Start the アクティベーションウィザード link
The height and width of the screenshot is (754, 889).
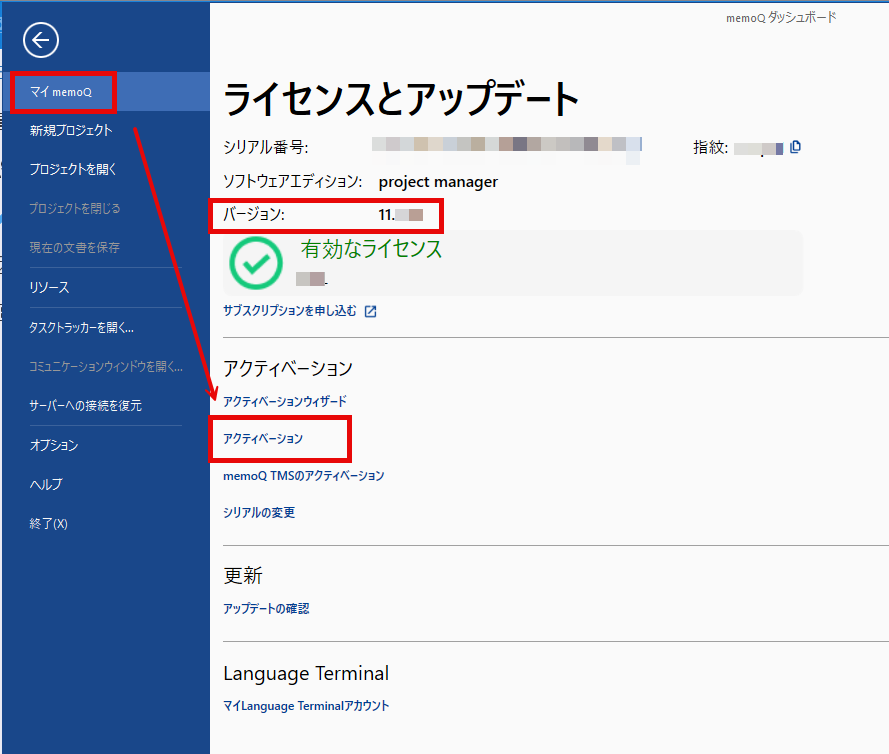[x=285, y=401]
